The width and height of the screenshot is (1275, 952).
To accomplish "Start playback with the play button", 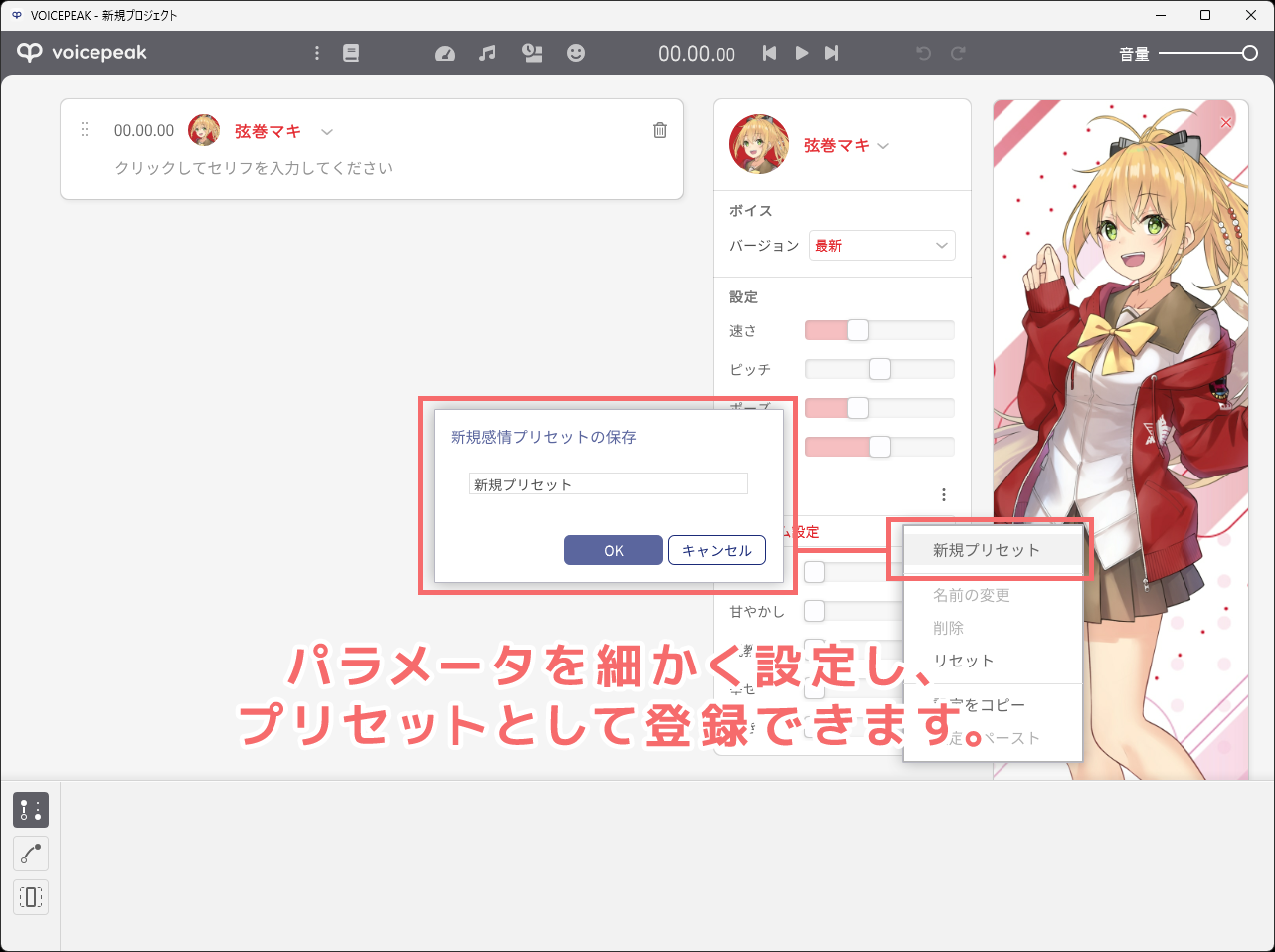I will [x=801, y=53].
